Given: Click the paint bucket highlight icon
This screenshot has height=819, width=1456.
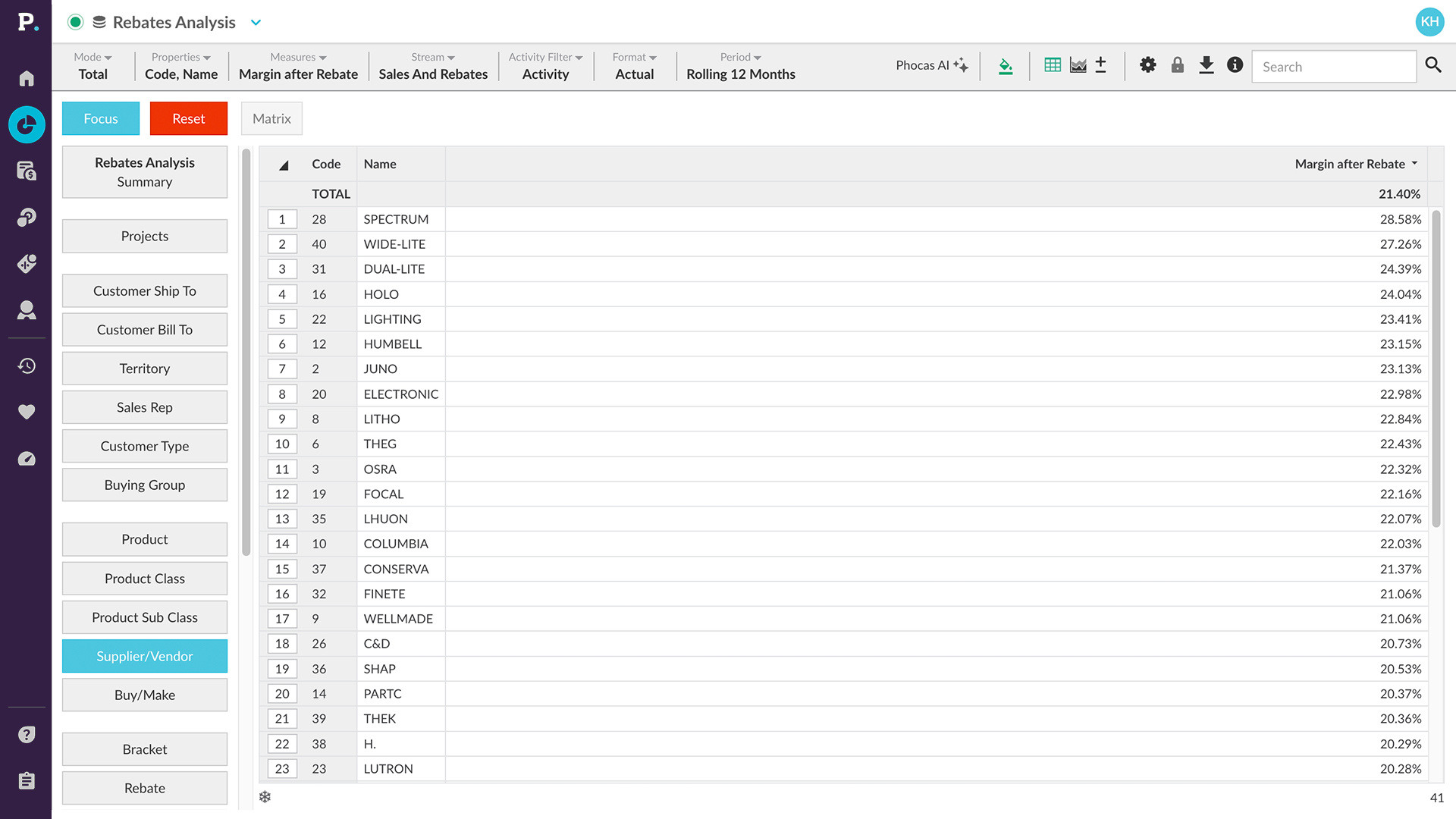Looking at the screenshot, I should pyautogui.click(x=1006, y=67).
